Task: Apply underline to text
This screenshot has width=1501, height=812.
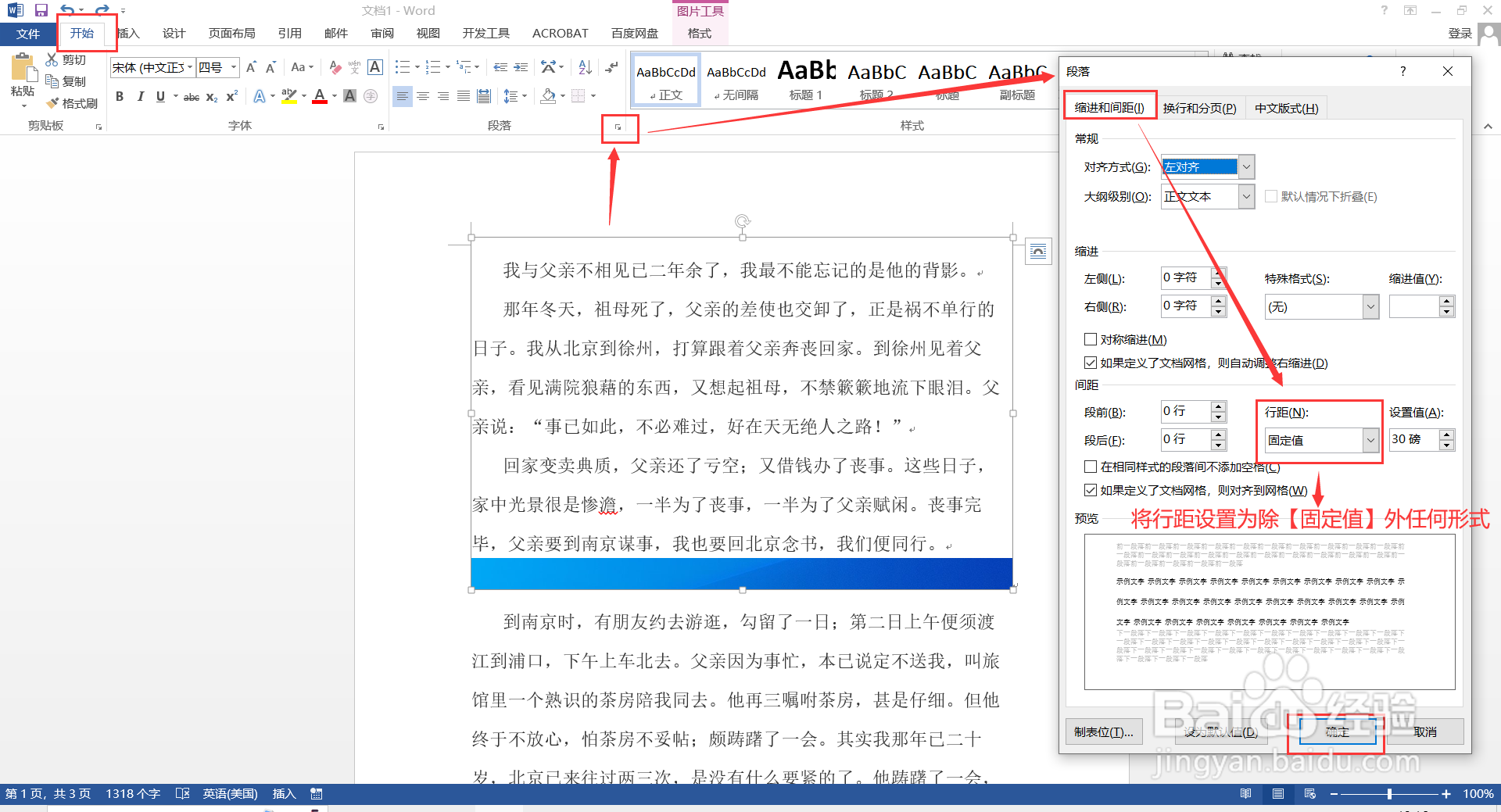Action: (x=160, y=96)
